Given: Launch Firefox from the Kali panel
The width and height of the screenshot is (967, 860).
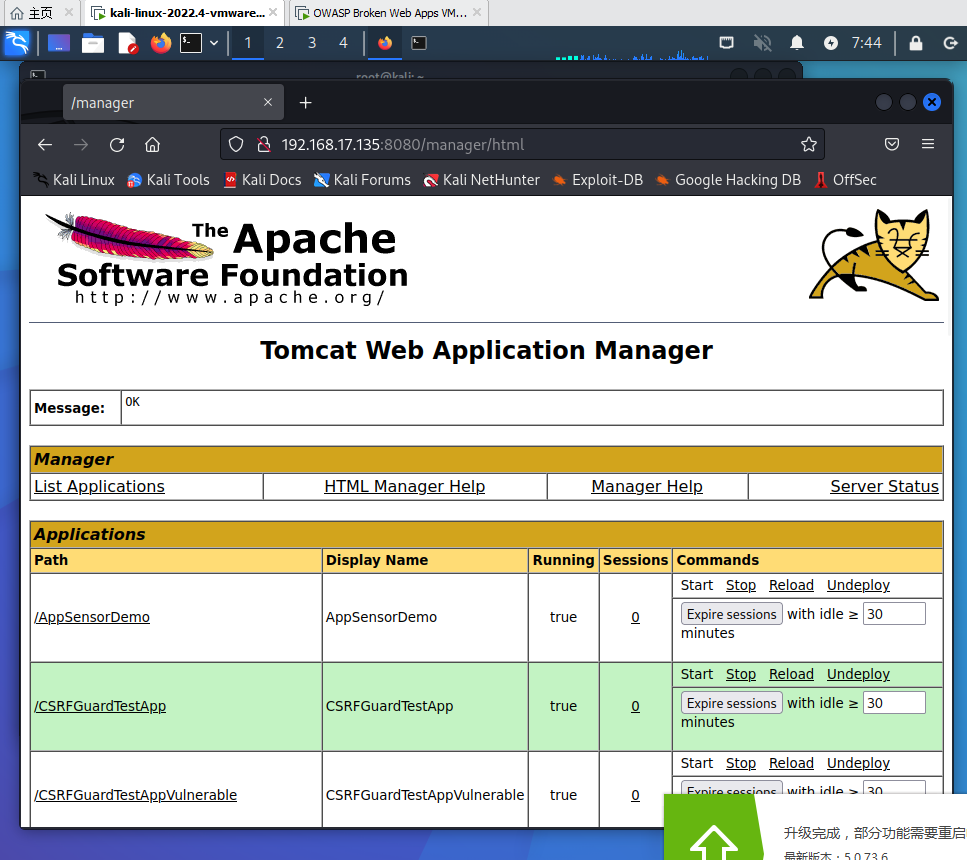Looking at the screenshot, I should click(x=160, y=43).
